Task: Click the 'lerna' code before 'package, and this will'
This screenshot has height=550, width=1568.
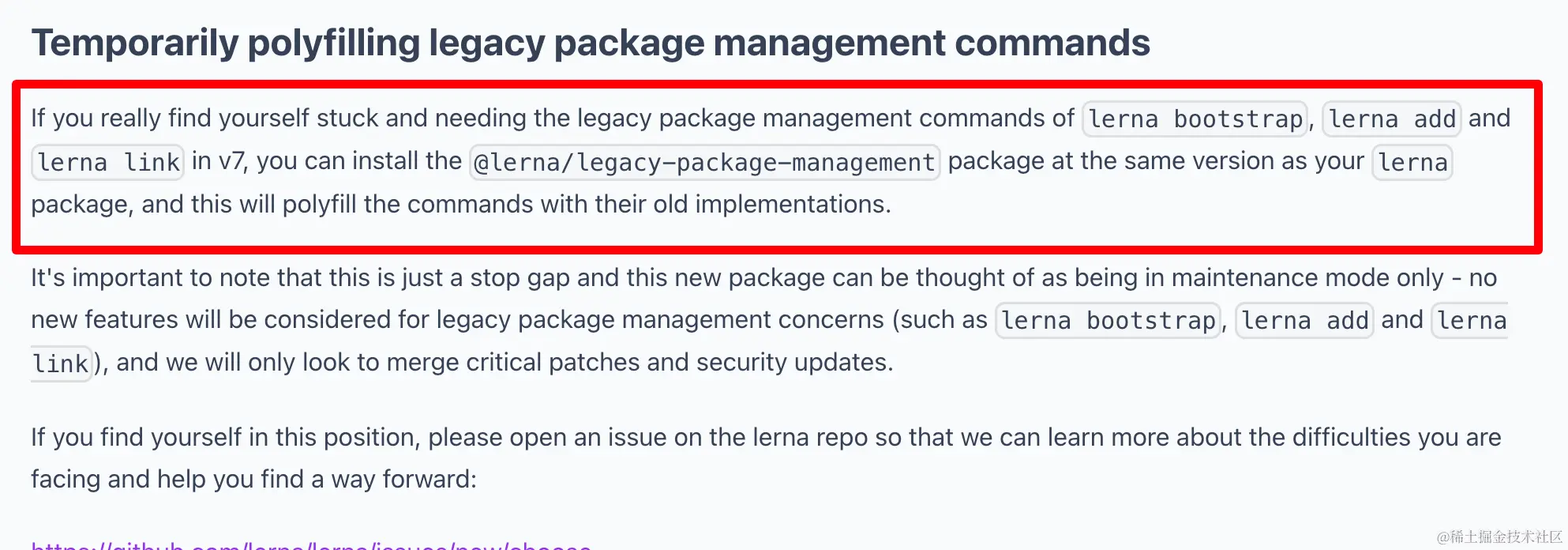Action: [1412, 162]
